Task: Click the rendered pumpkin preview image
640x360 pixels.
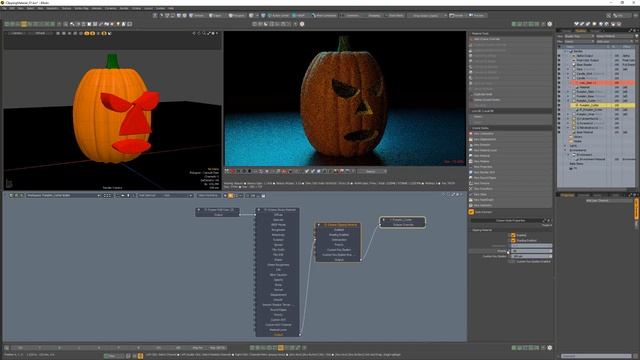Action: pos(344,98)
